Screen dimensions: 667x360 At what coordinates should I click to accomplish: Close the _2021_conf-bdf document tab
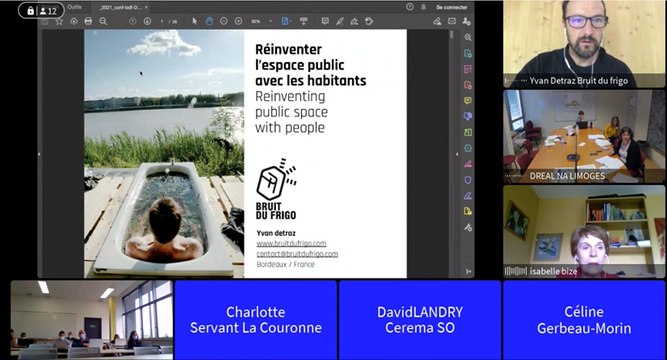click(146, 7)
